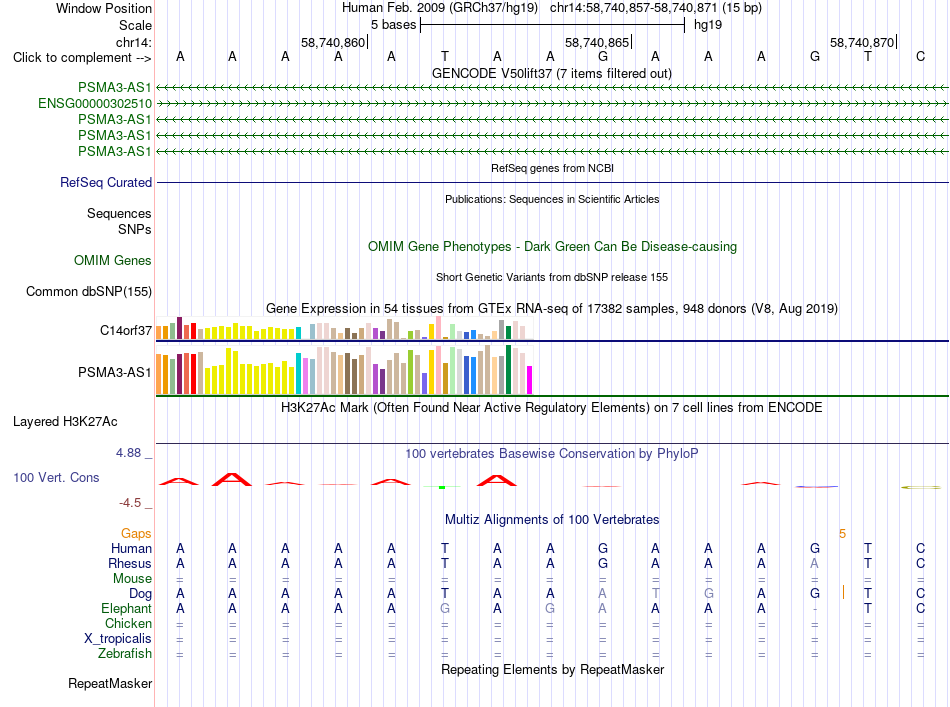
Task: Click the Chicken alignment row label
Action: click(x=128, y=623)
